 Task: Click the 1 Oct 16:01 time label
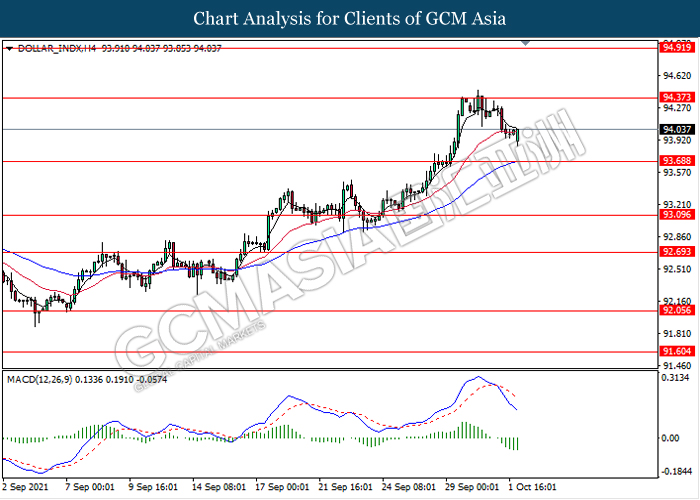(x=532, y=487)
